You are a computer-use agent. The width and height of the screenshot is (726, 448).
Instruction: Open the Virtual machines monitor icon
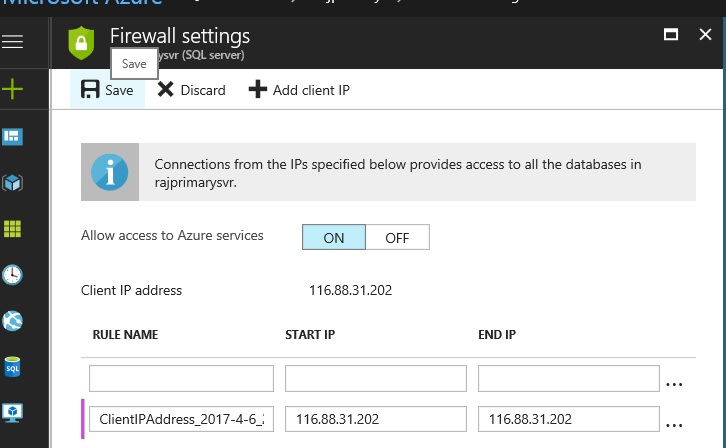[13, 412]
